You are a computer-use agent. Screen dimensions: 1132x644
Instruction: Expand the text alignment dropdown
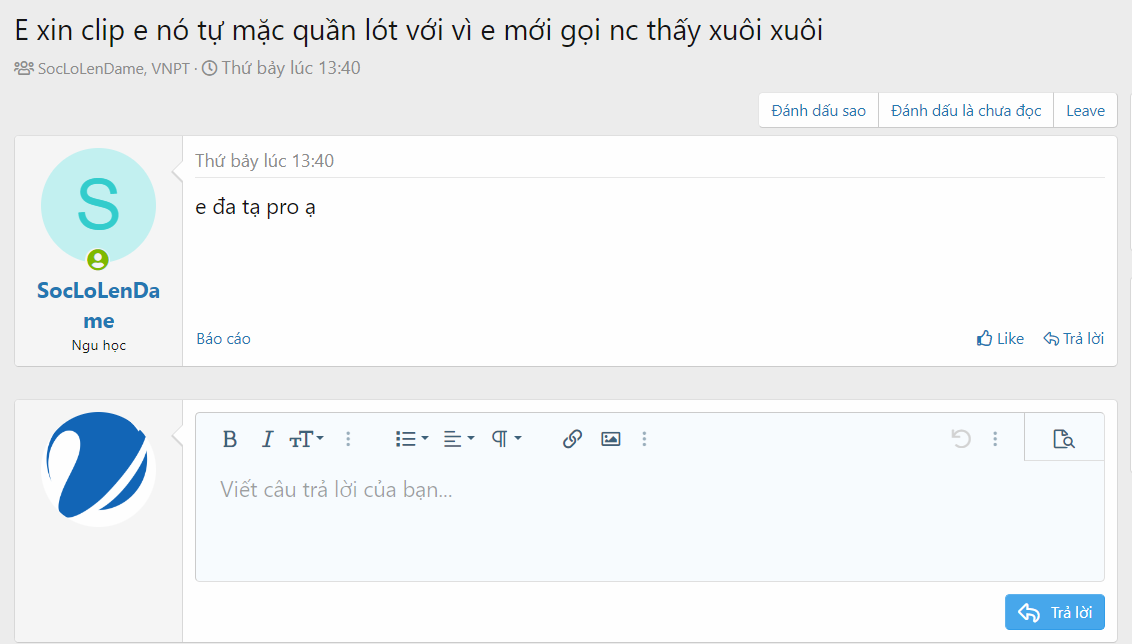click(x=458, y=439)
